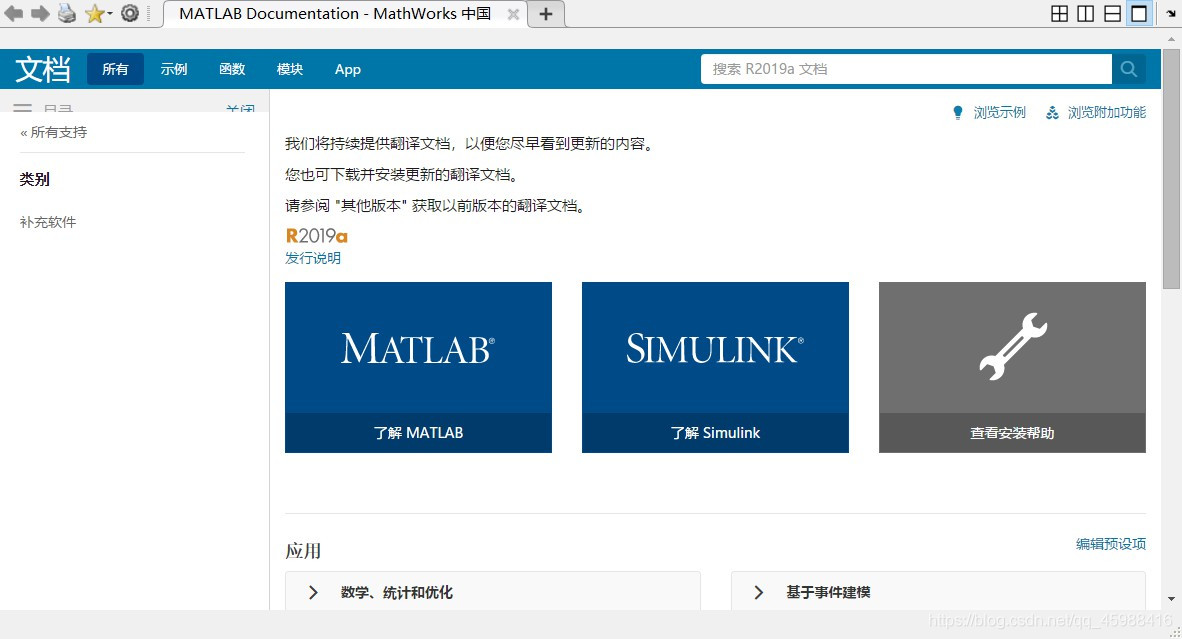
Task: Open the 浏览附加功能 link
Action: (x=1107, y=112)
